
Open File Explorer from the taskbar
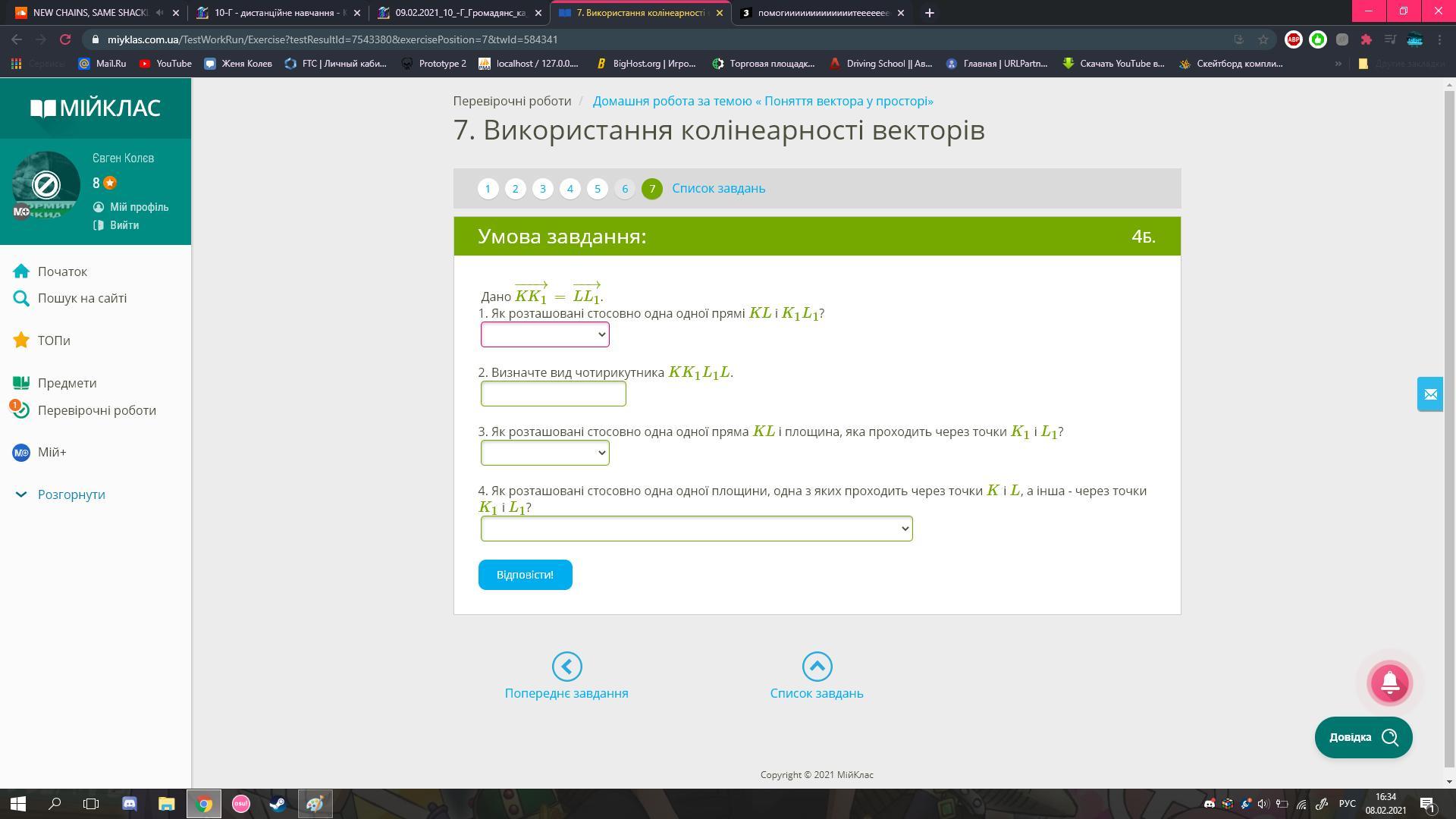(166, 804)
